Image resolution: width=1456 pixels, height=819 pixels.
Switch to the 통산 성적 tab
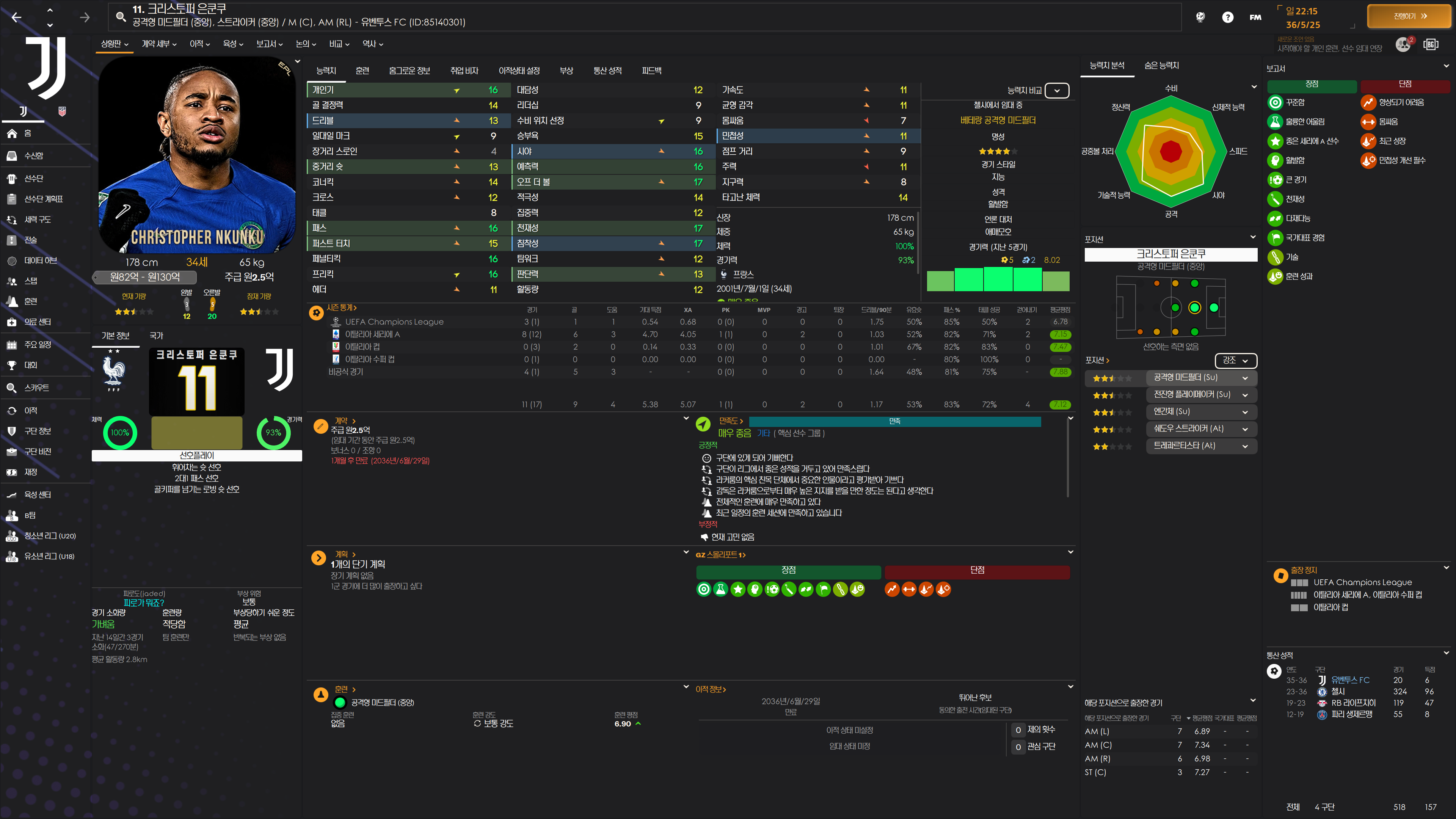click(x=607, y=71)
